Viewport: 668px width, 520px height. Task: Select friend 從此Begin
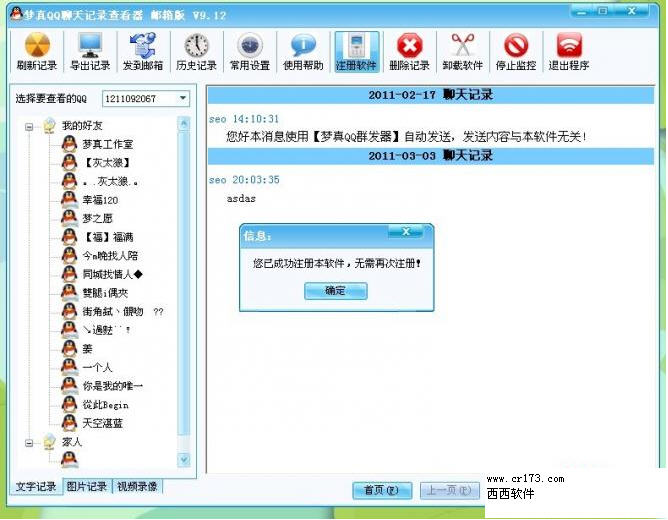[x=105, y=405]
